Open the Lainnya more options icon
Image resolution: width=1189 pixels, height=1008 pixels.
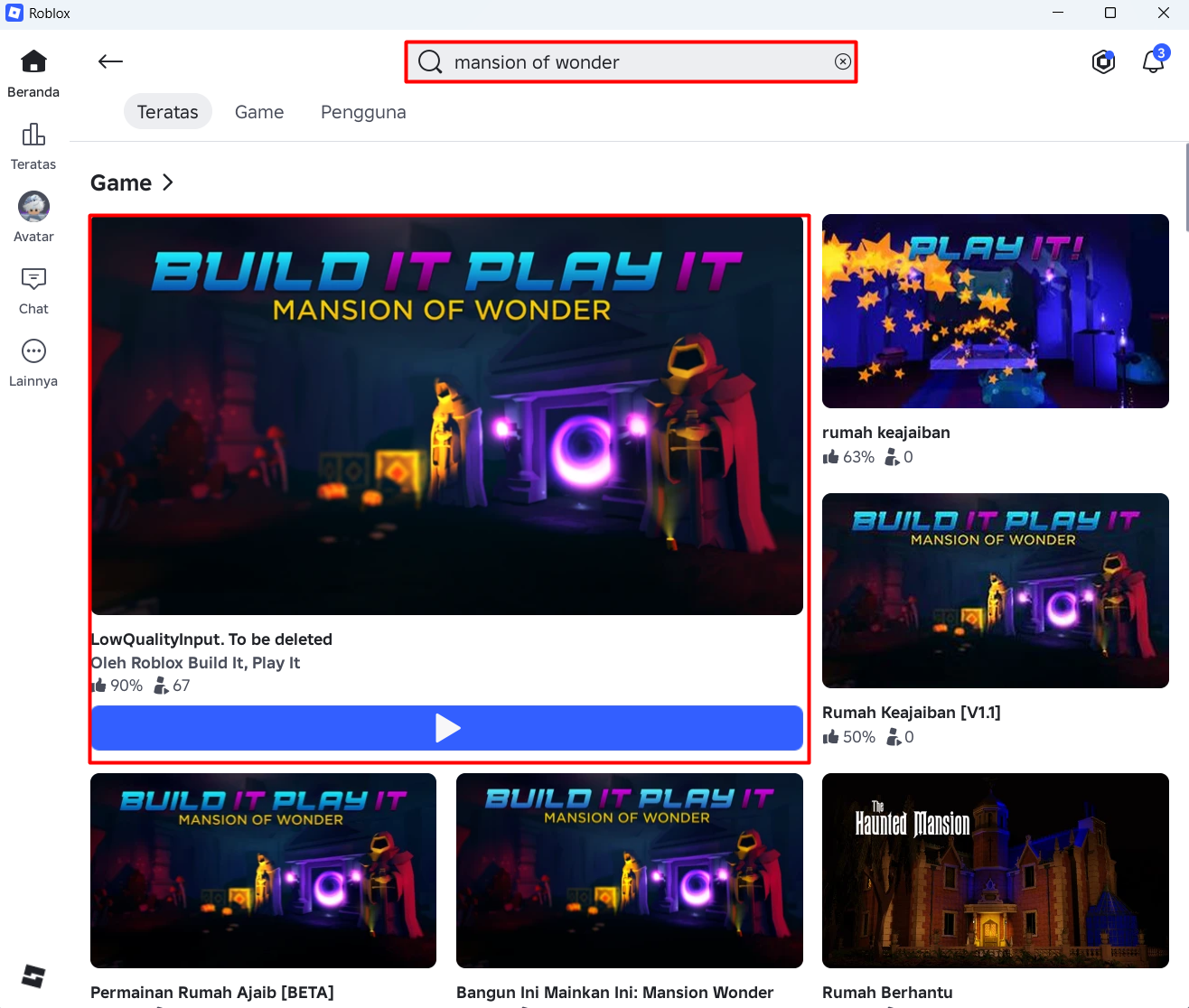[33, 351]
